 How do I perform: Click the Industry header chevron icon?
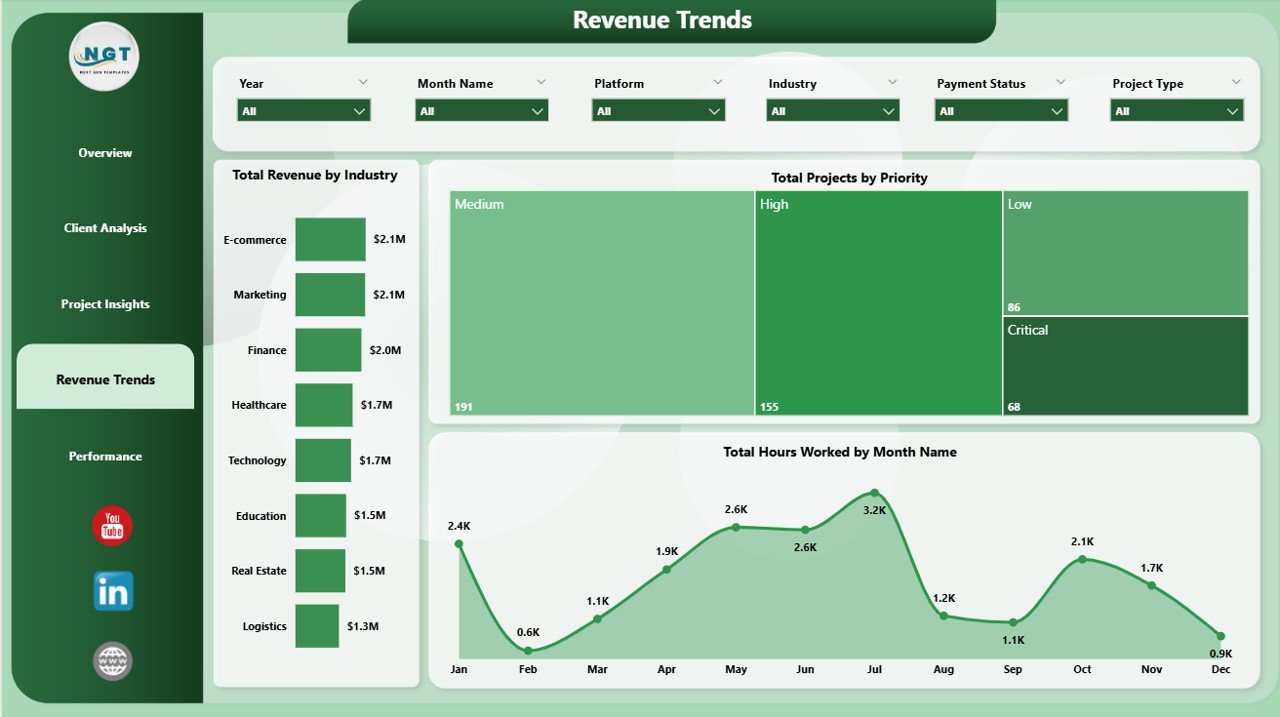coord(891,82)
